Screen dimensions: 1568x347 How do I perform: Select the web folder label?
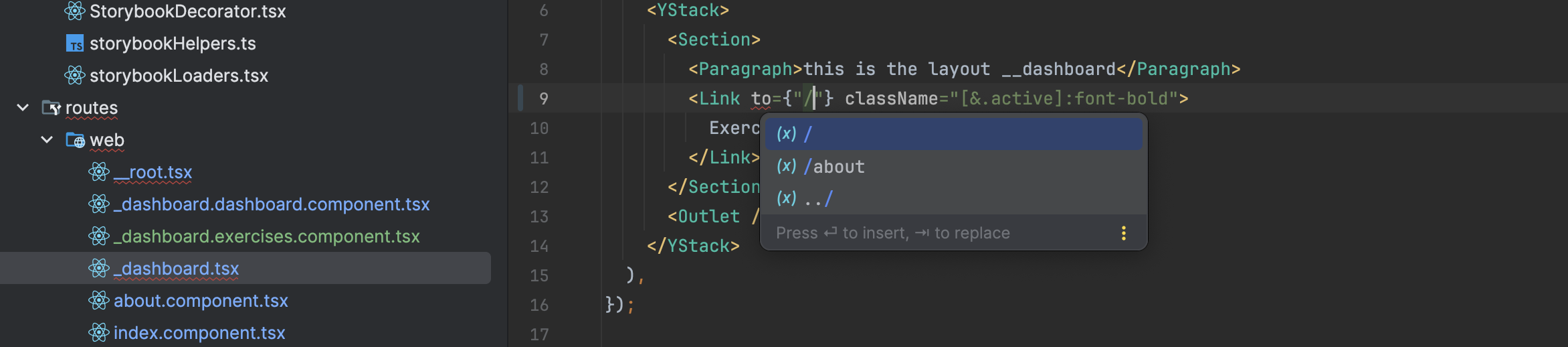107,140
